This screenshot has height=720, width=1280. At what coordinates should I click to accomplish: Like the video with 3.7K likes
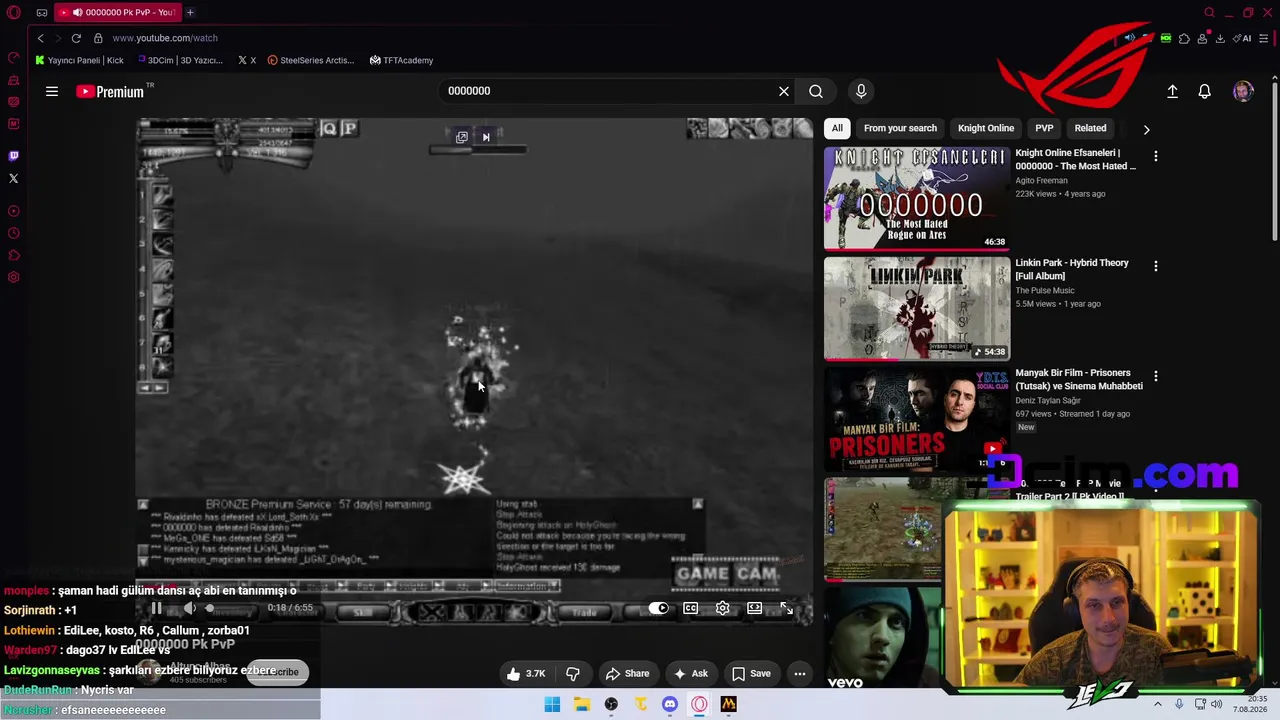[x=527, y=674]
